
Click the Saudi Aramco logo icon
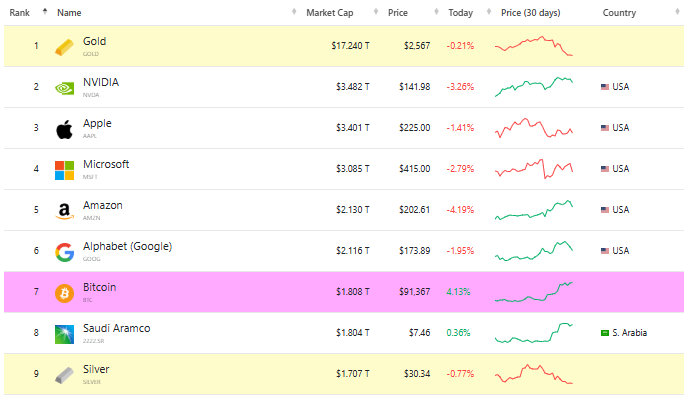point(64,334)
